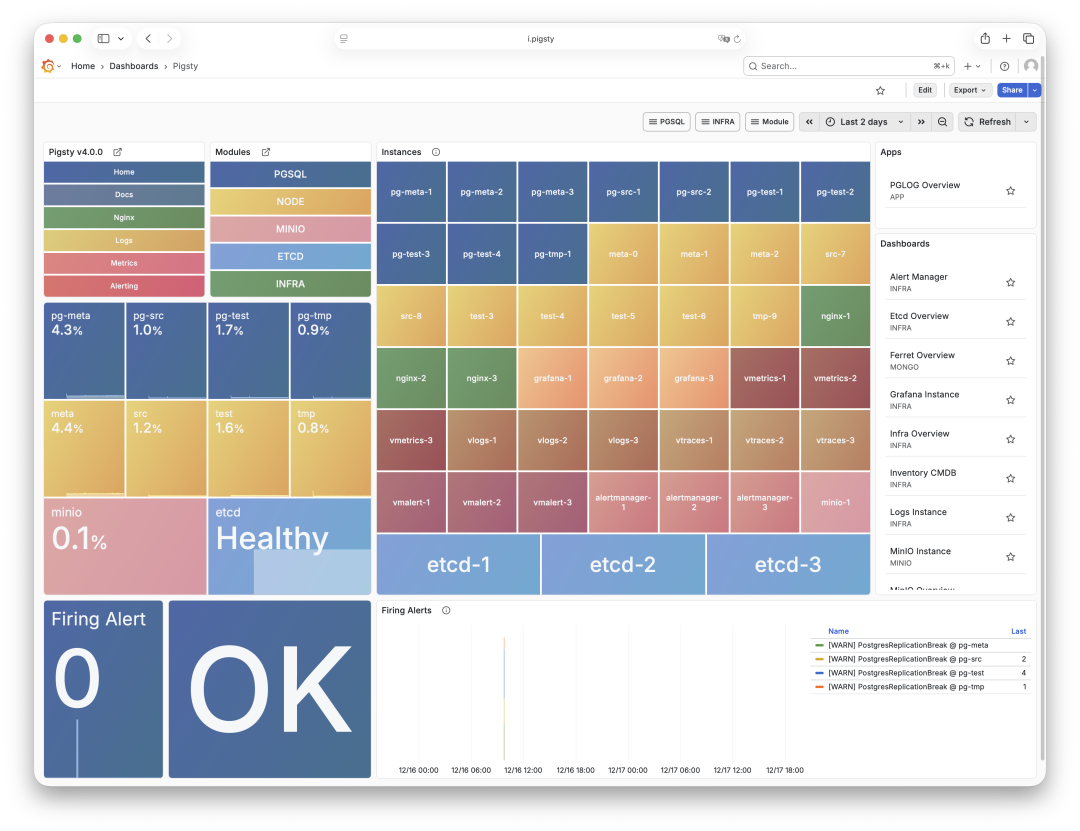The height and width of the screenshot is (831, 1080).
Task: Open the Dashboards breadcrumb entry
Action: click(134, 66)
